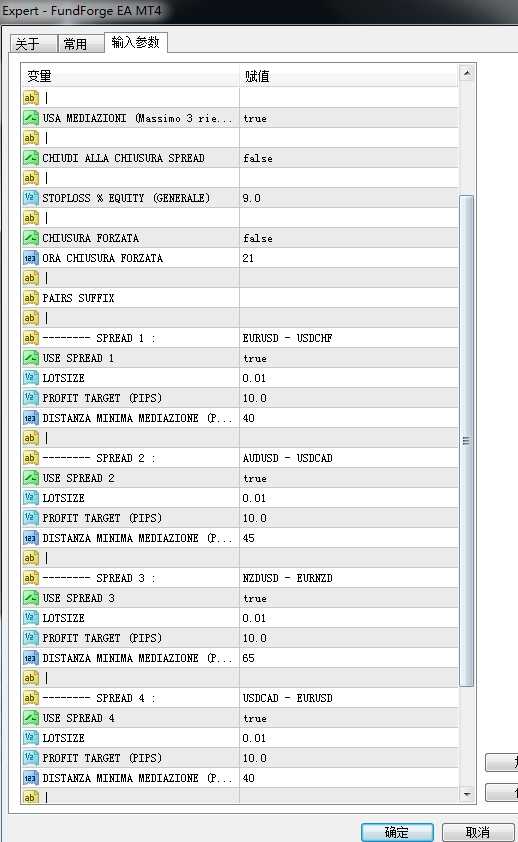The image size is (518, 842).
Task: Click the scroll up arrow of parameter list
Action: [x=467, y=72]
